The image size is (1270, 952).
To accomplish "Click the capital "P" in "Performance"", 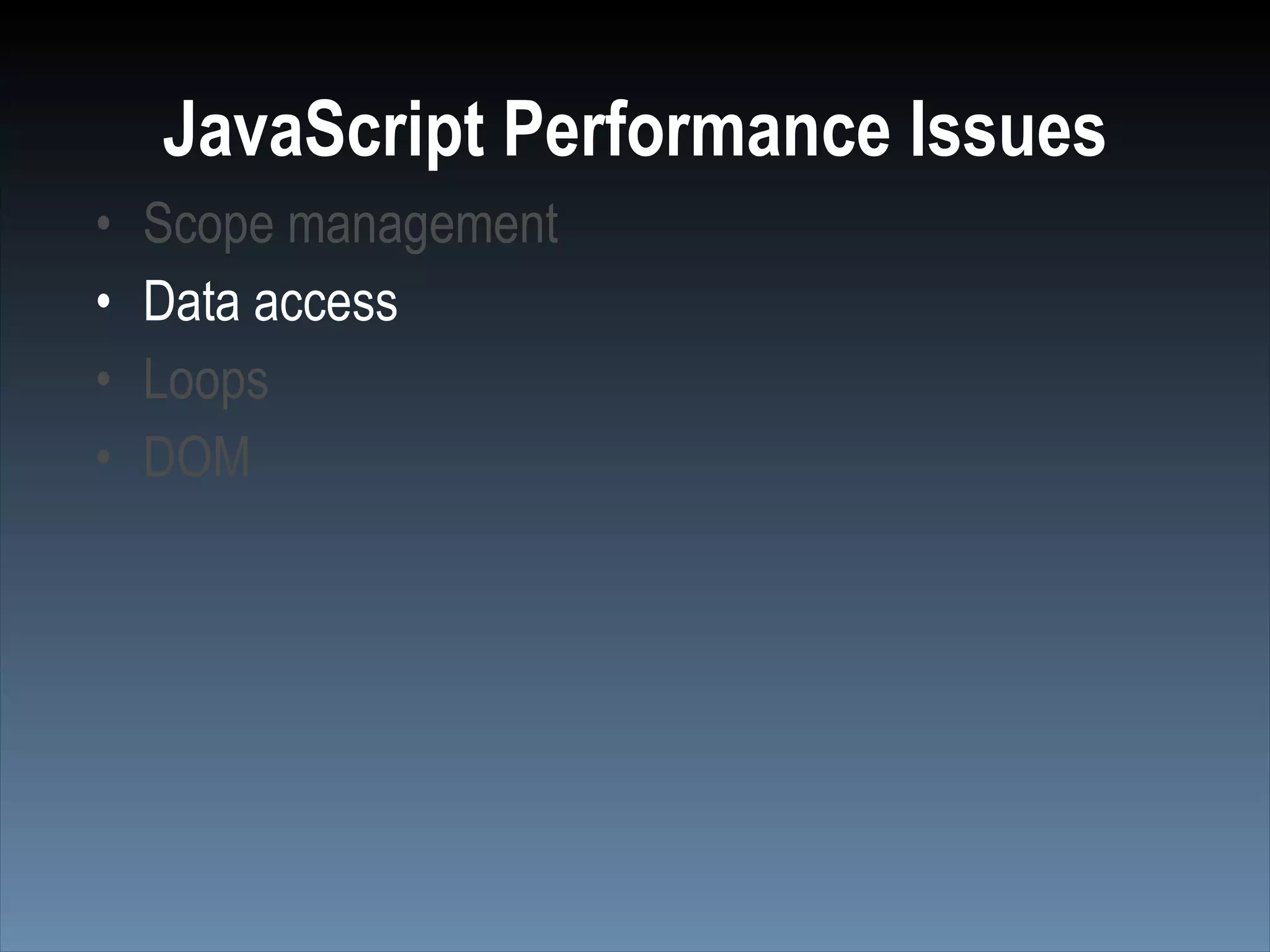I will (523, 131).
